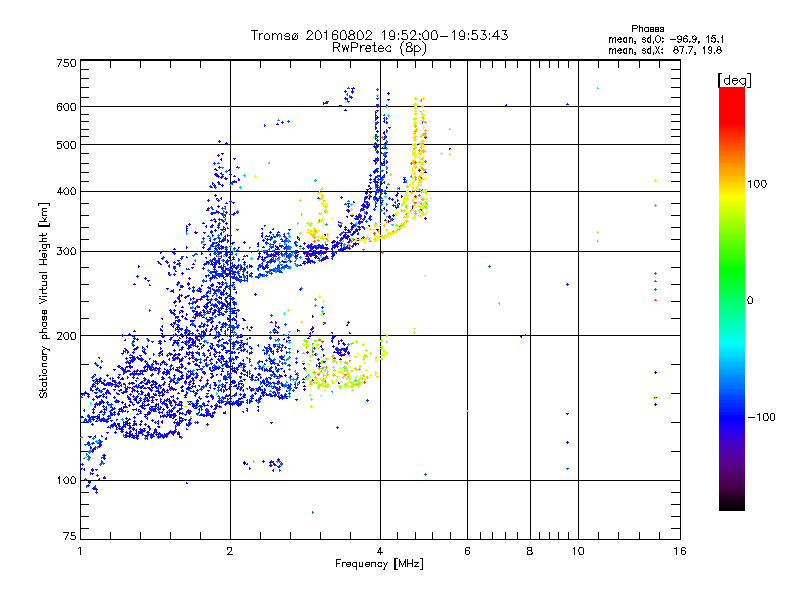Click the y-axis tick label '750'
Image resolution: width=800 pixels, height=600 pixels.
(x=66, y=63)
